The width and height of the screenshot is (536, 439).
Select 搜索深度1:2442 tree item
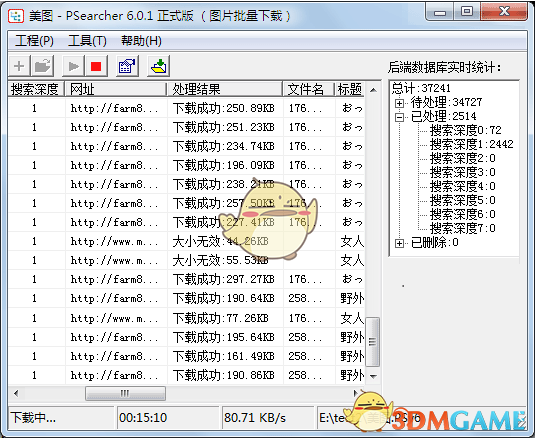pyautogui.click(x=472, y=144)
